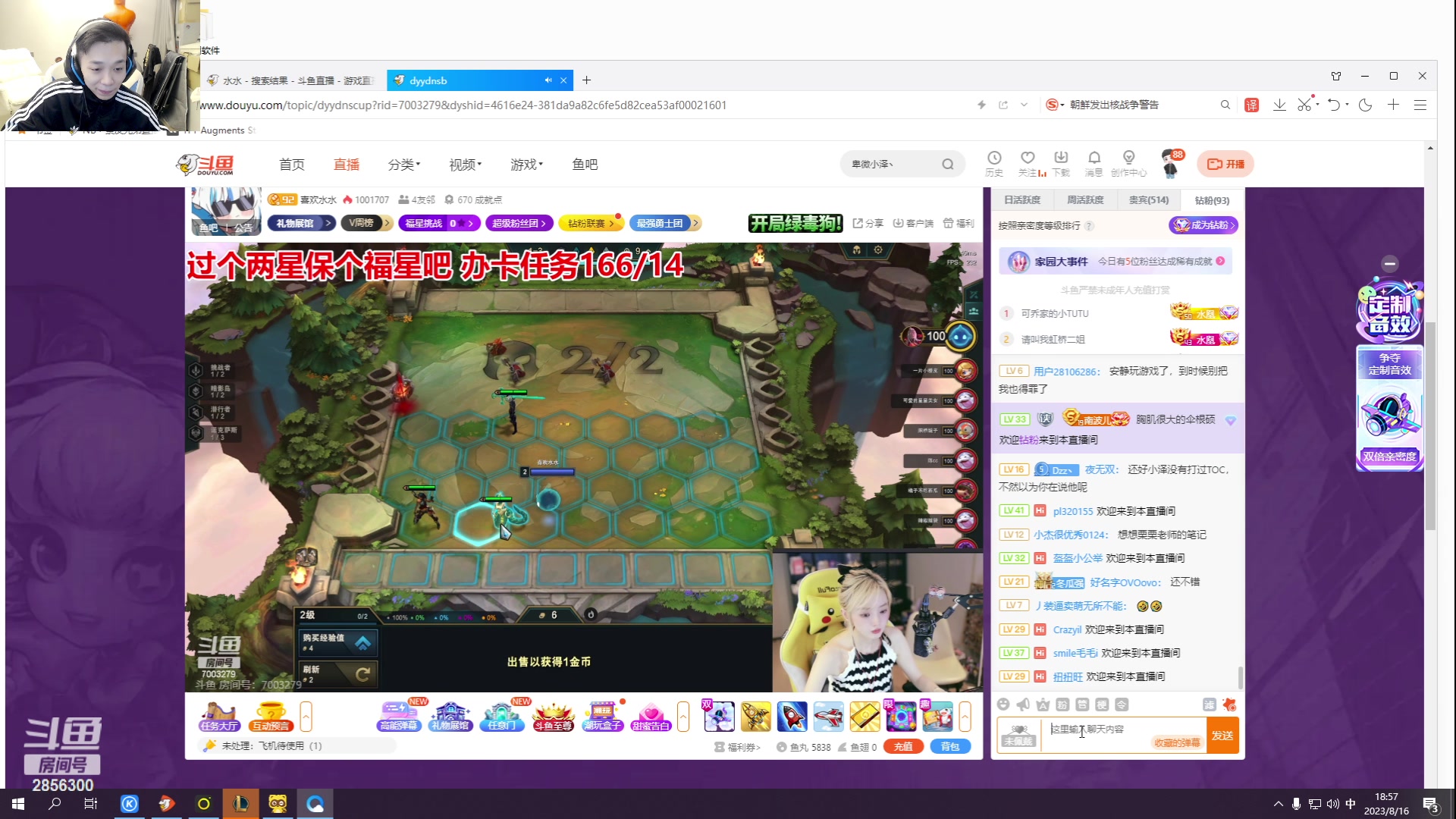Click the 任务大厅 gift bar icon

pyautogui.click(x=219, y=716)
